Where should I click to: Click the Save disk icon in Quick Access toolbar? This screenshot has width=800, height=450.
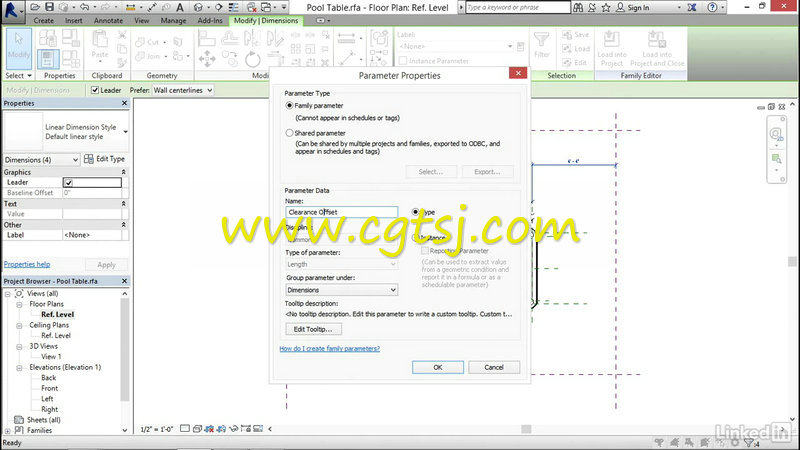coord(49,7)
